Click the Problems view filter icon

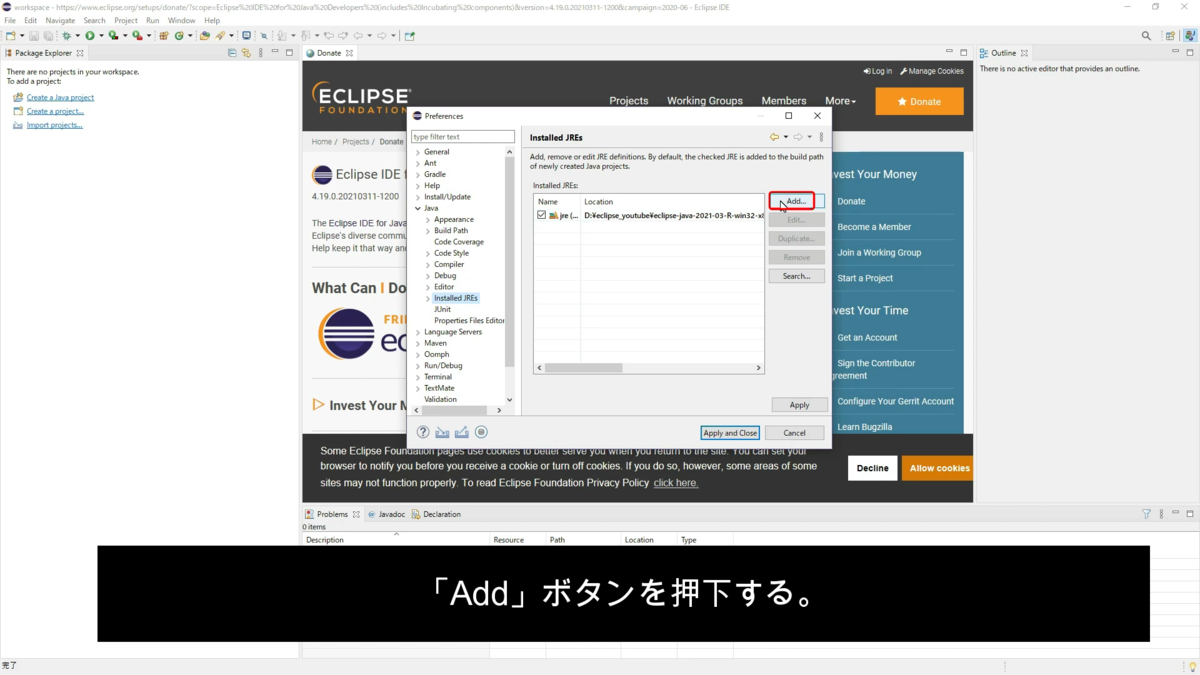[x=1146, y=514]
